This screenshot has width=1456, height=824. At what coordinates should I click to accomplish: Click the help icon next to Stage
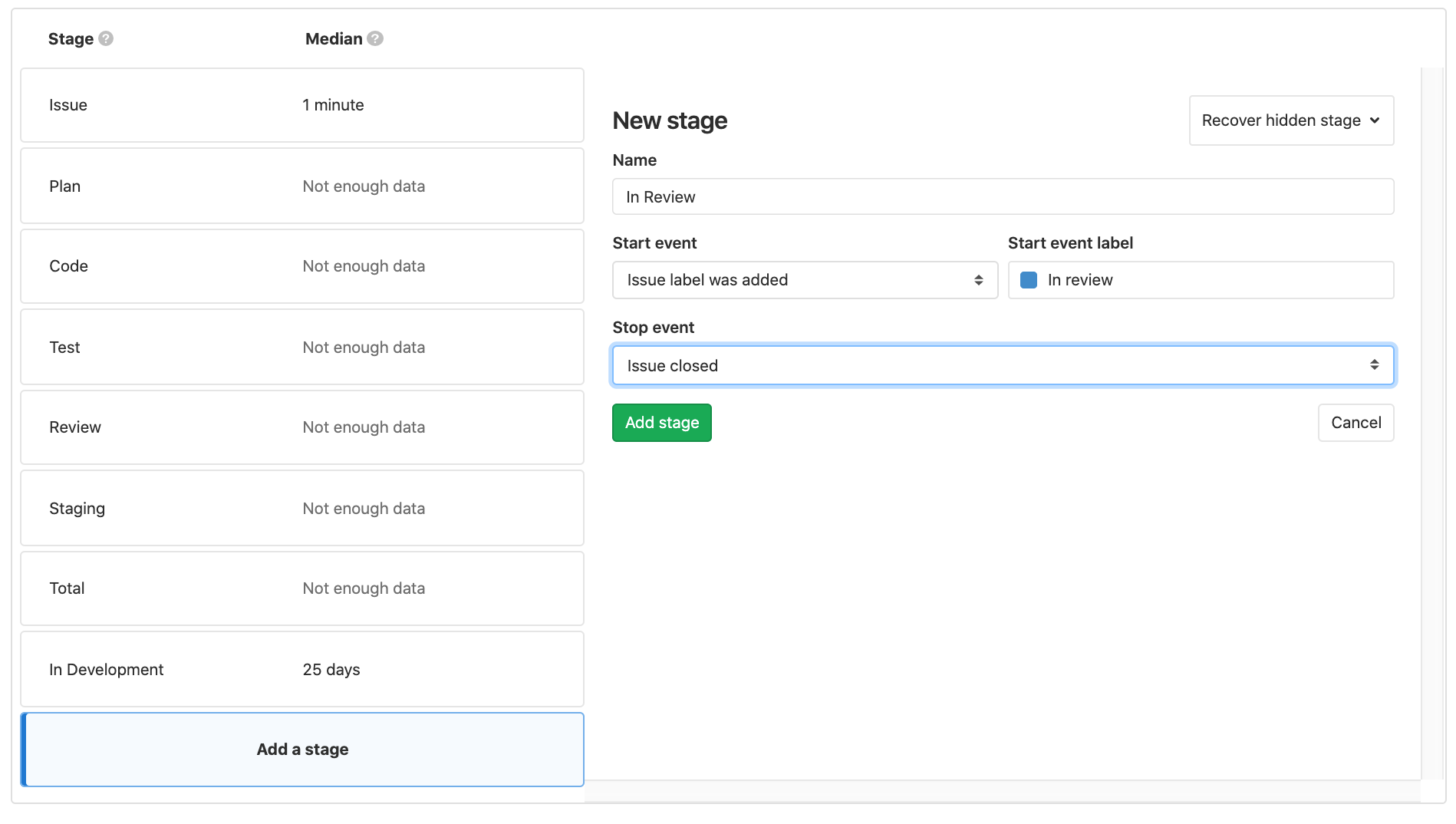point(107,38)
